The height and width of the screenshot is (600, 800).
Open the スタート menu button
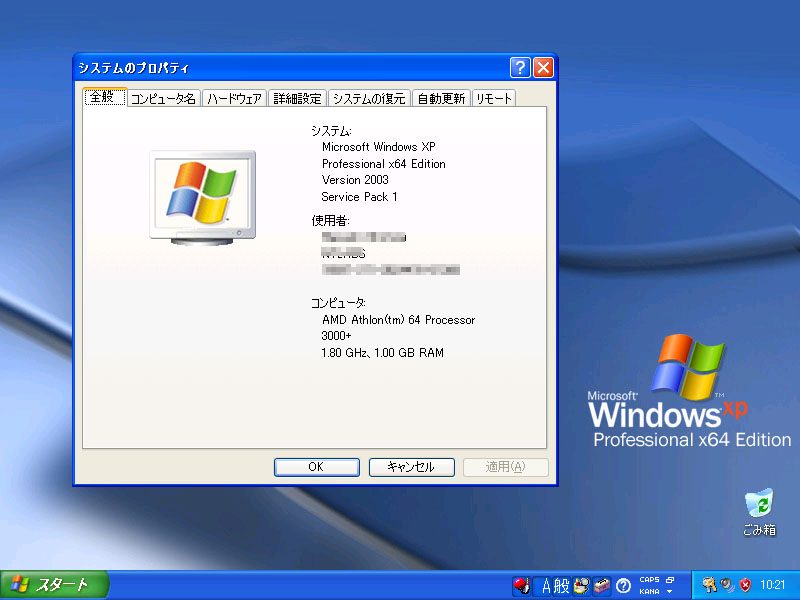pyautogui.click(x=54, y=585)
